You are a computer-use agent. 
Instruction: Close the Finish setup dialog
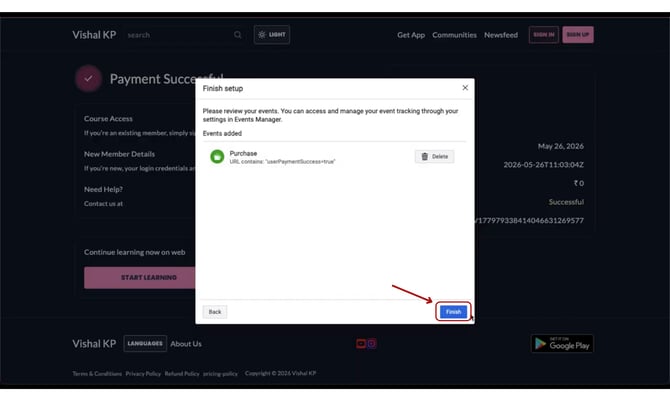(x=465, y=88)
